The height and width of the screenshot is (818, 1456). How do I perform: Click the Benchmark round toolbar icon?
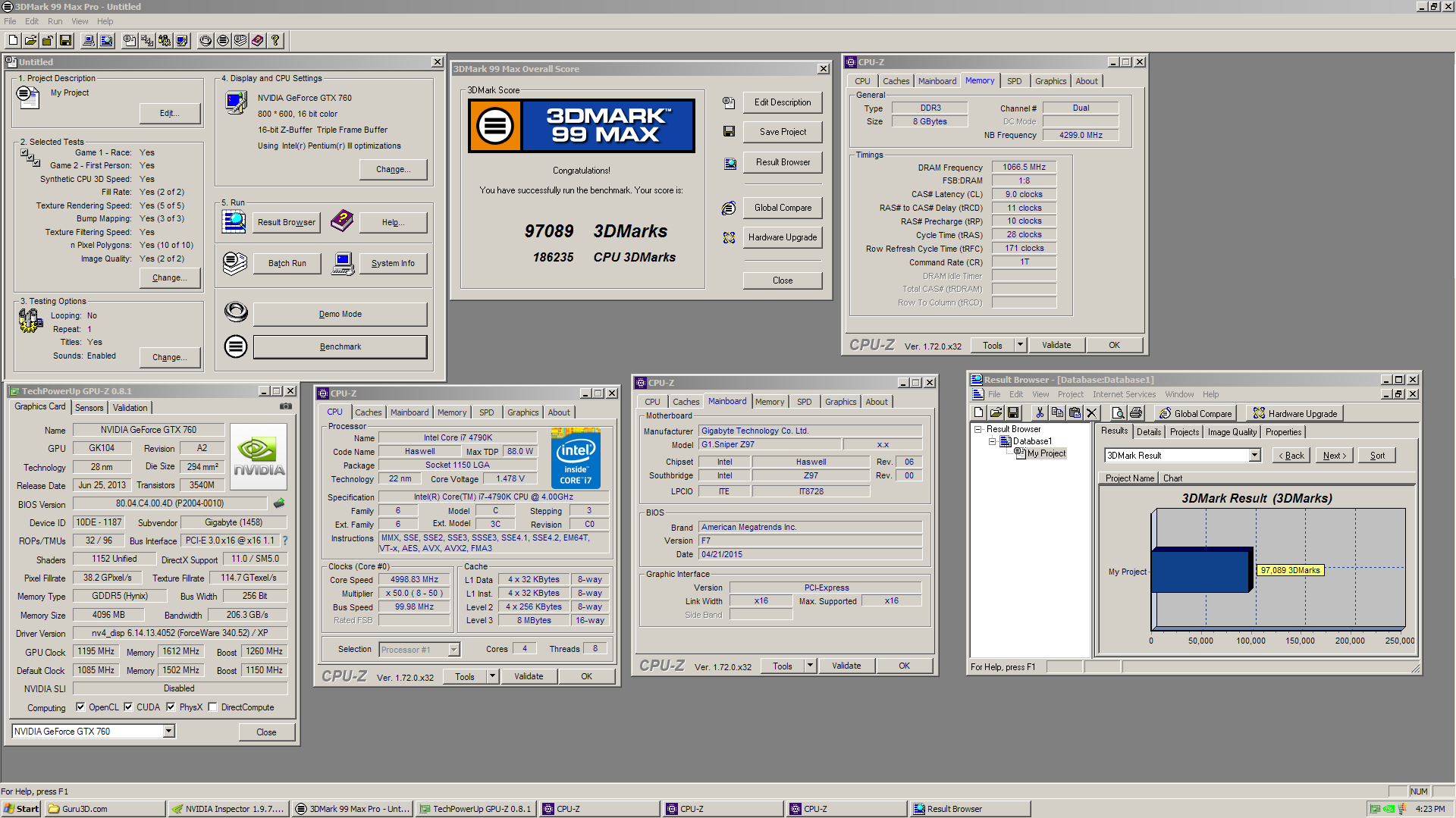pos(223,41)
